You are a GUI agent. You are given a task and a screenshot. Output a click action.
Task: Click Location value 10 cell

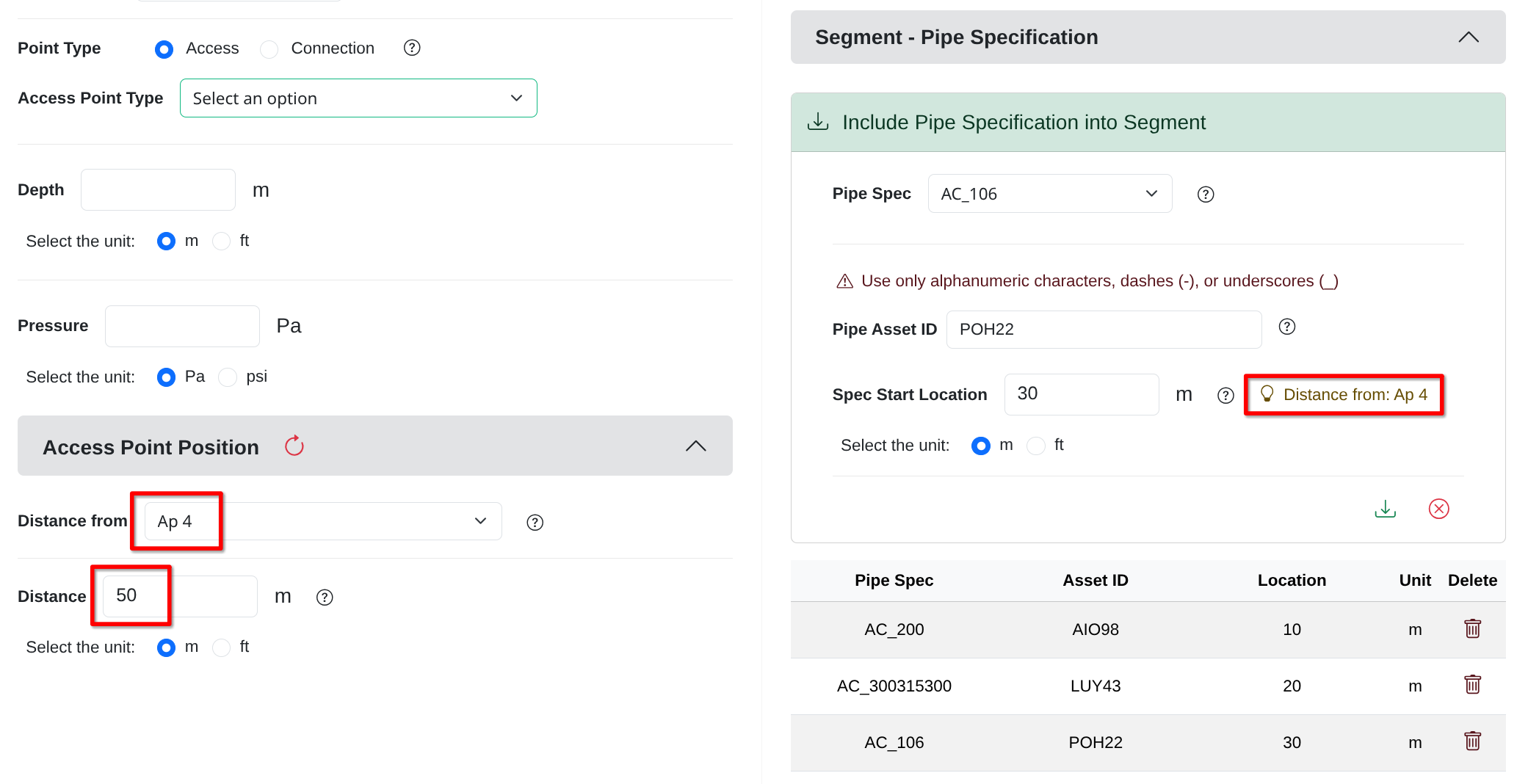[x=1292, y=630]
